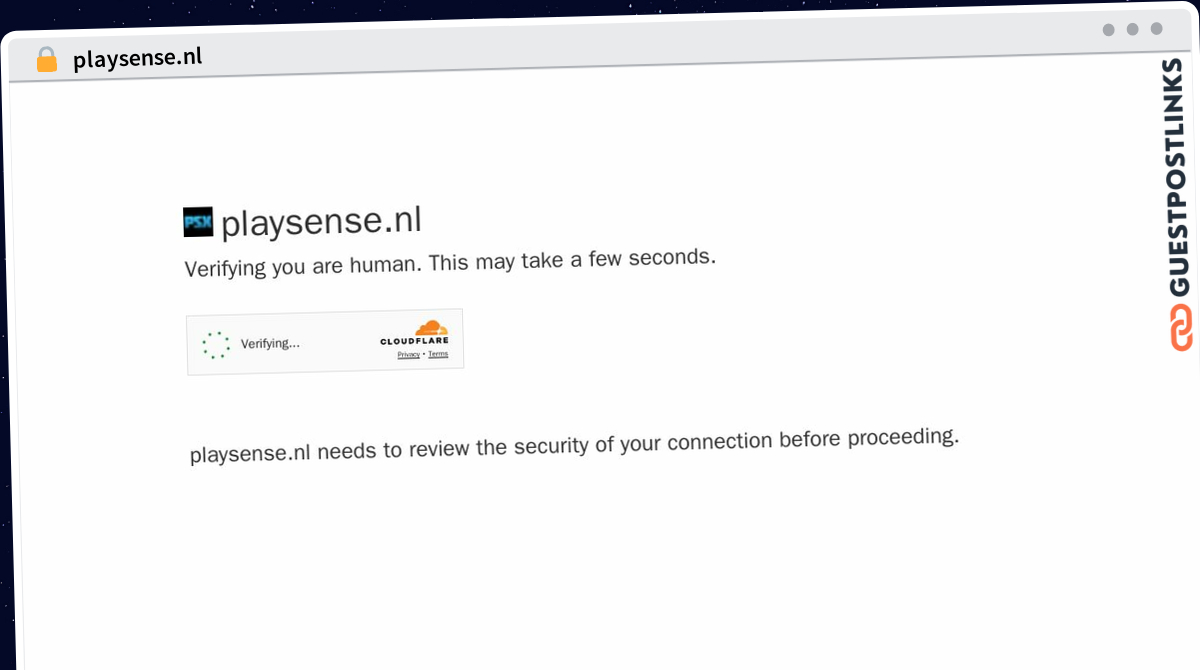The height and width of the screenshot is (670, 1200).
Task: Click the security review notice text
Action: click(574, 445)
